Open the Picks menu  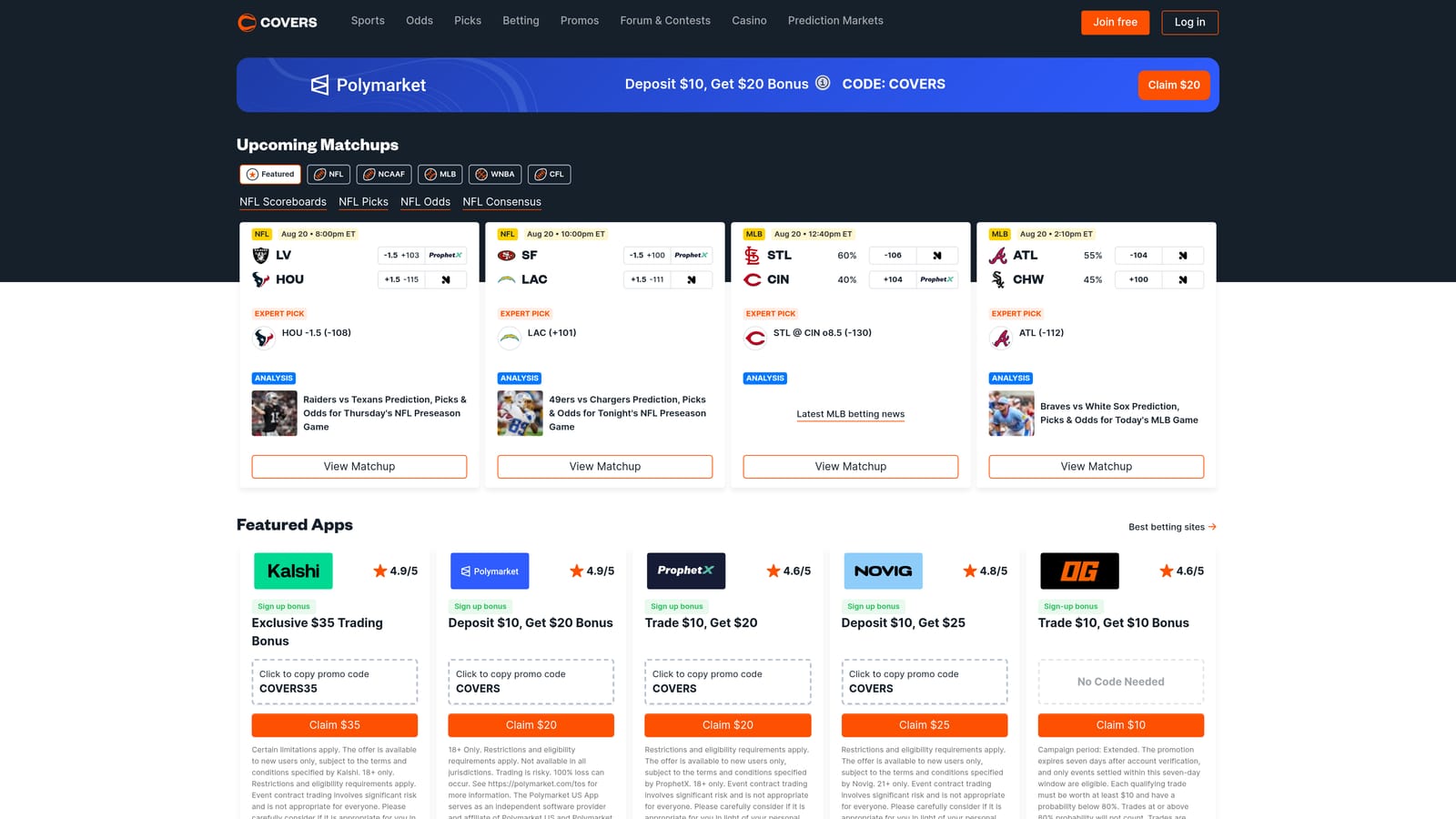[468, 20]
